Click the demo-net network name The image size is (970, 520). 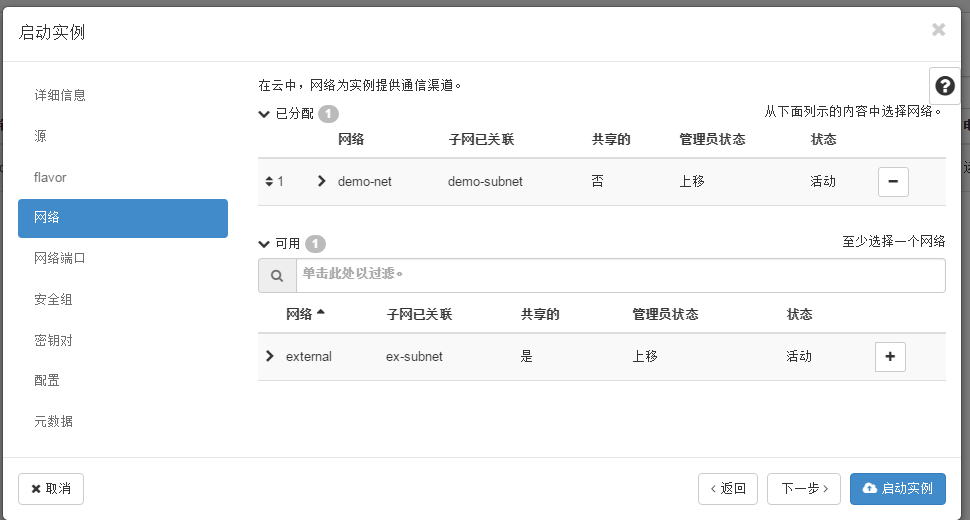click(x=364, y=182)
